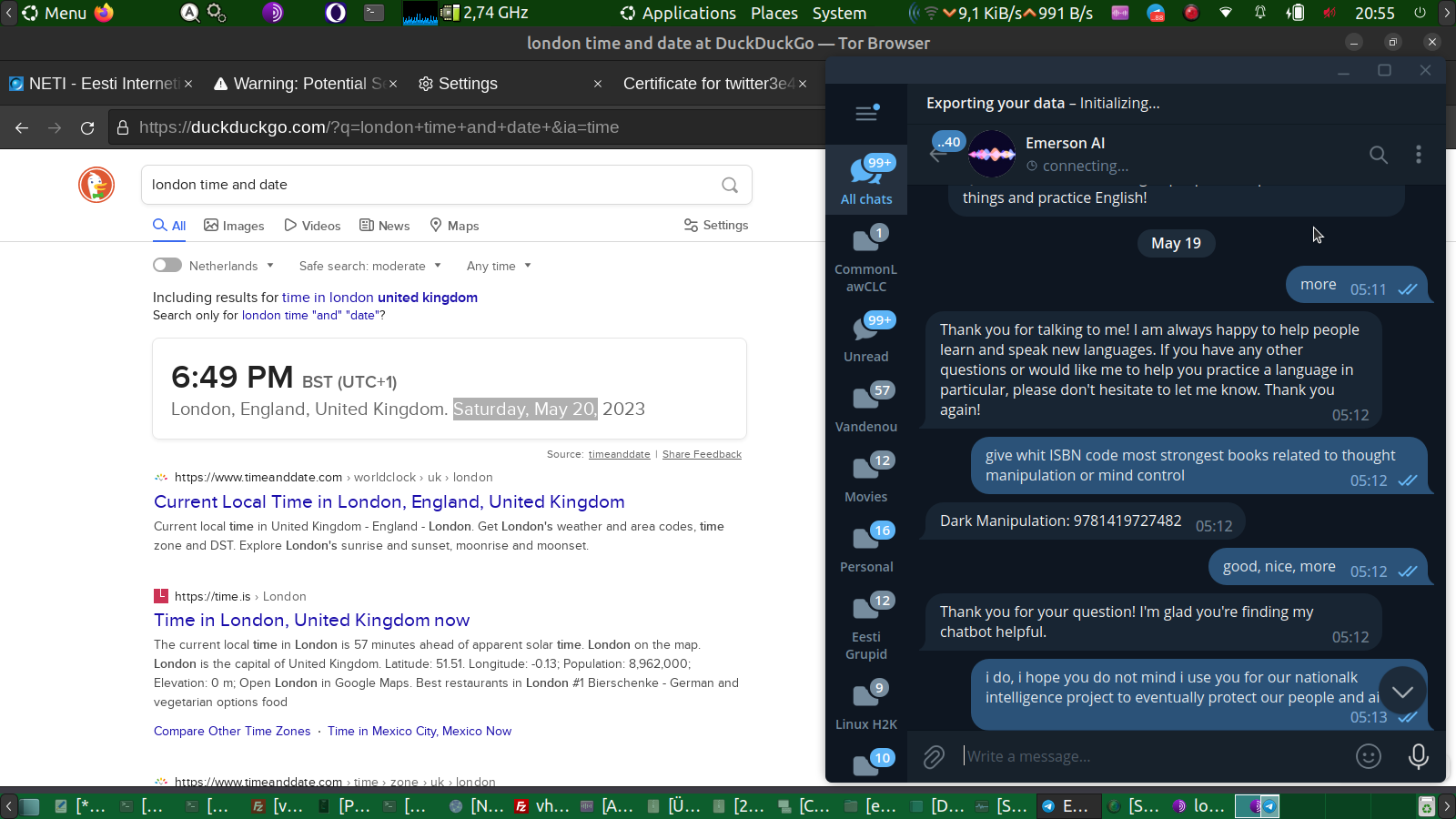Open Current Local Time in London result
This screenshot has width=1456, height=819.
pyautogui.click(x=389, y=501)
